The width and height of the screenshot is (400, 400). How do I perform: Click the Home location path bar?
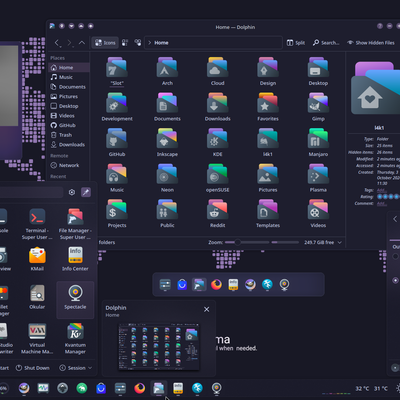[213, 43]
